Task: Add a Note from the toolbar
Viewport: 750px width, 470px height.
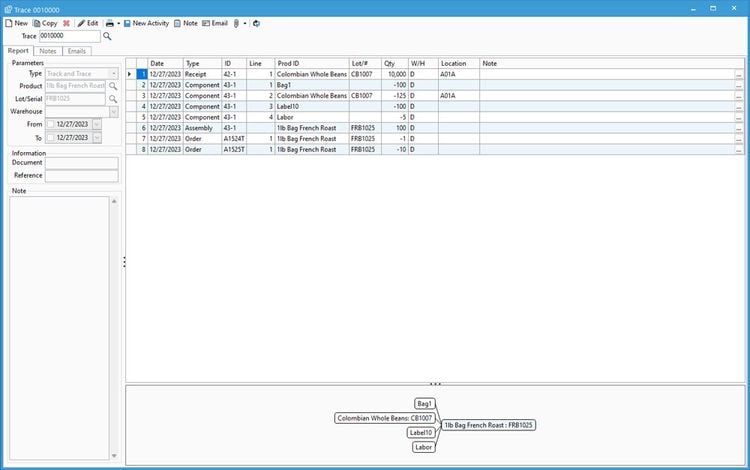Action: [x=186, y=23]
